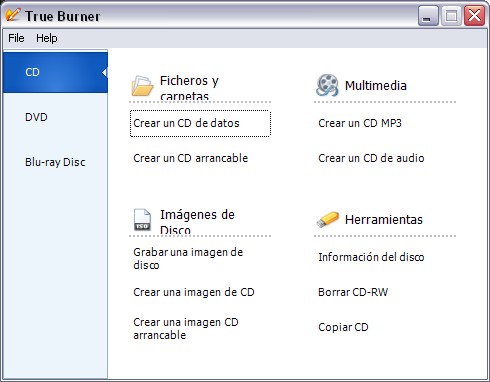
Task: Choose Borrar CD-RW option
Action: pyautogui.click(x=353, y=292)
